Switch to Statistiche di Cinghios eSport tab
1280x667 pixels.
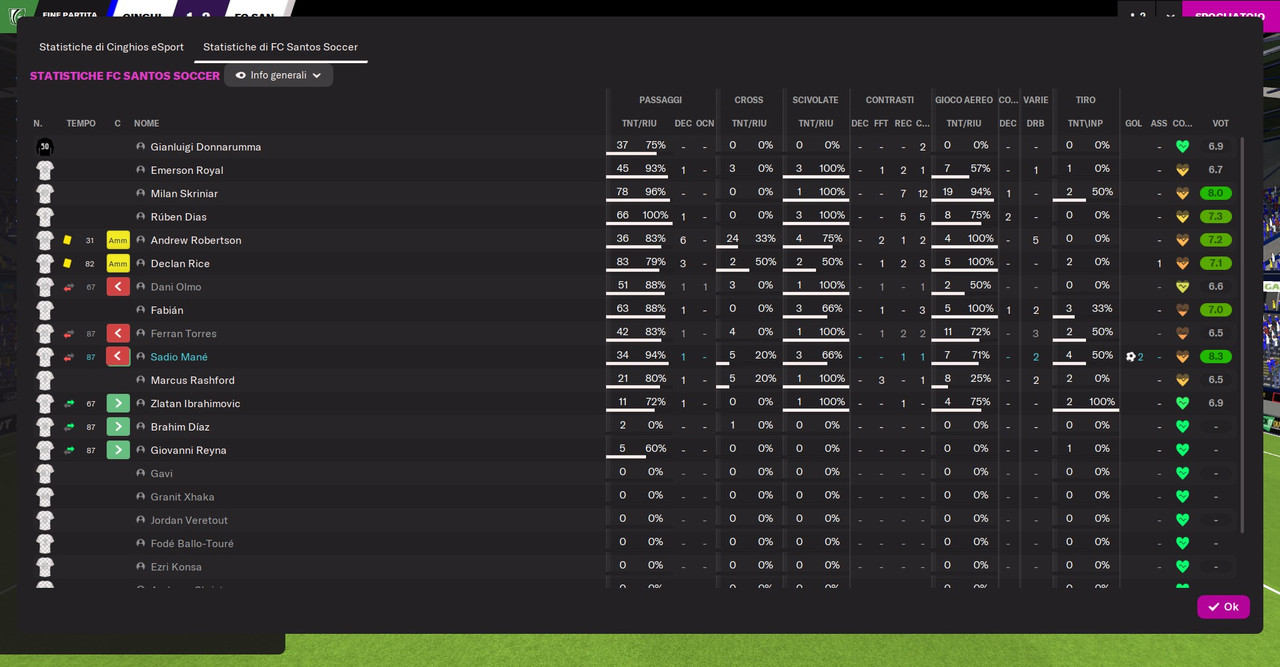coord(112,47)
